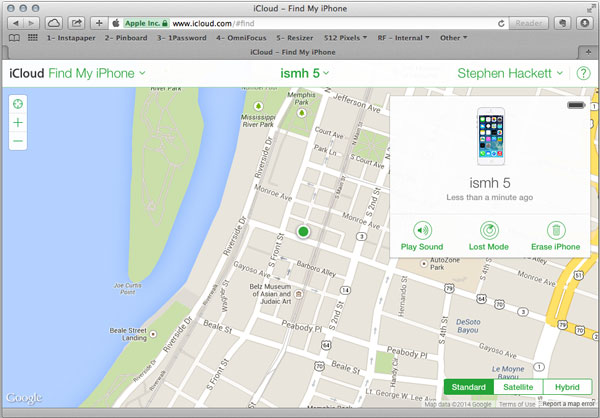Click the locate-all-devices crosshair icon
The image size is (600, 418).
point(18,104)
